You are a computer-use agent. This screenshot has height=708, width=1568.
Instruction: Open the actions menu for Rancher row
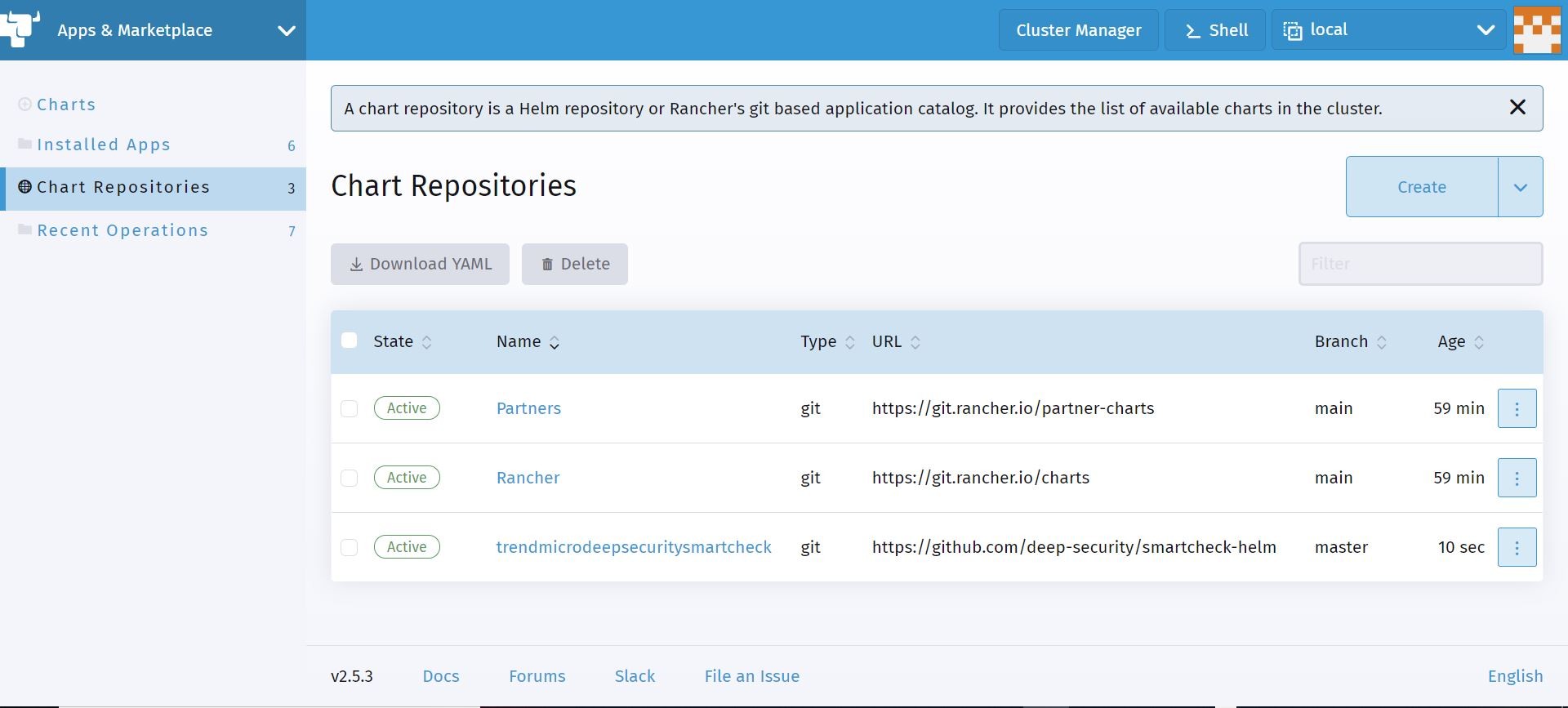pyautogui.click(x=1517, y=478)
